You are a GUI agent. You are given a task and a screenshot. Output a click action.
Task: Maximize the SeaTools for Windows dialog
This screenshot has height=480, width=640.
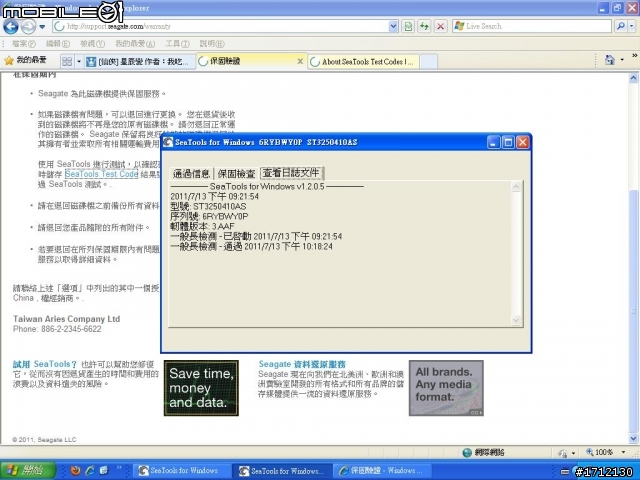tap(508, 142)
